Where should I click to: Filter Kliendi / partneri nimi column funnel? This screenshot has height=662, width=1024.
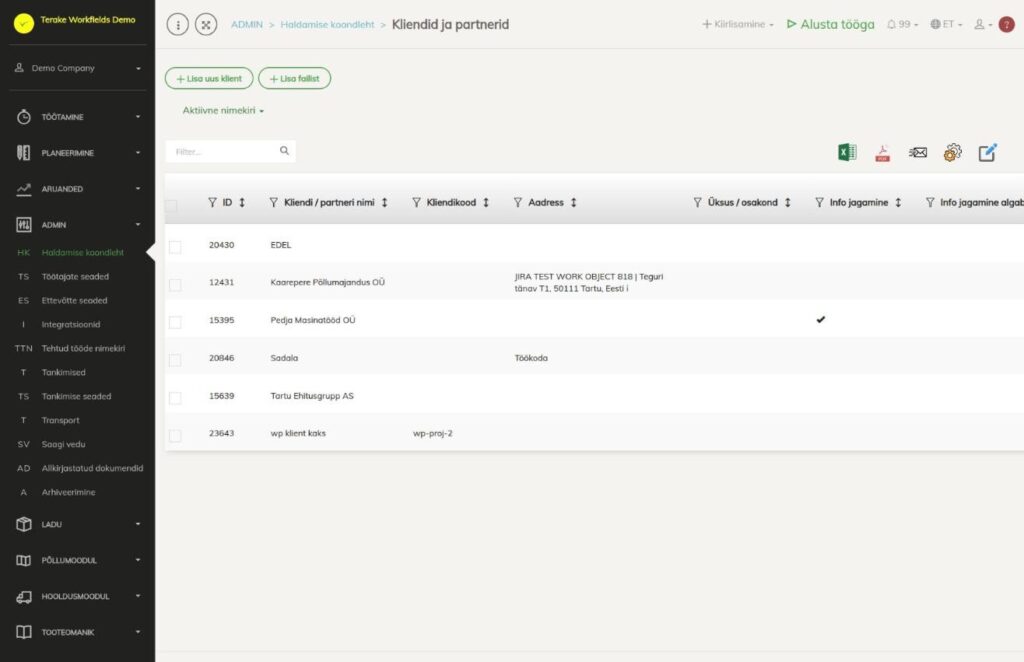(274, 202)
